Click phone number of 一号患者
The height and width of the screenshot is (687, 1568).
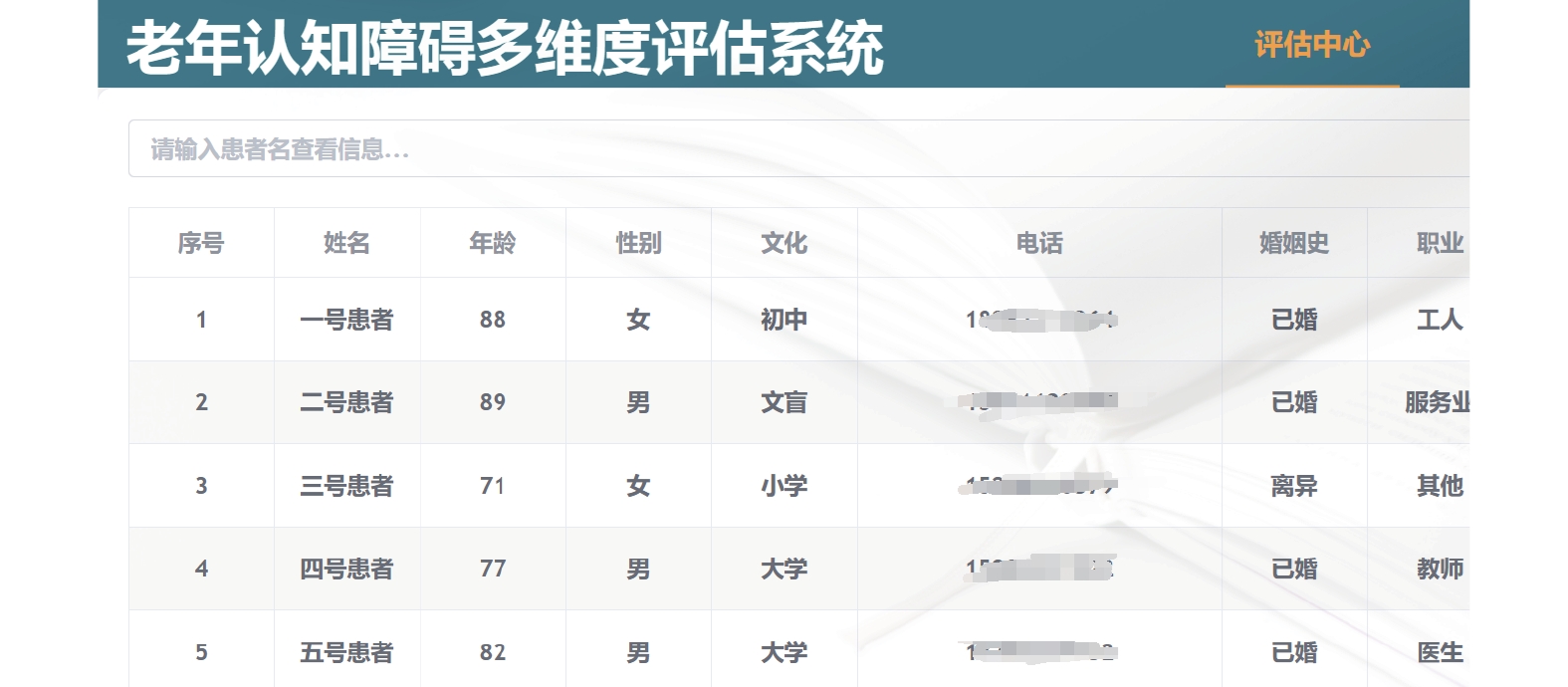click(1040, 320)
